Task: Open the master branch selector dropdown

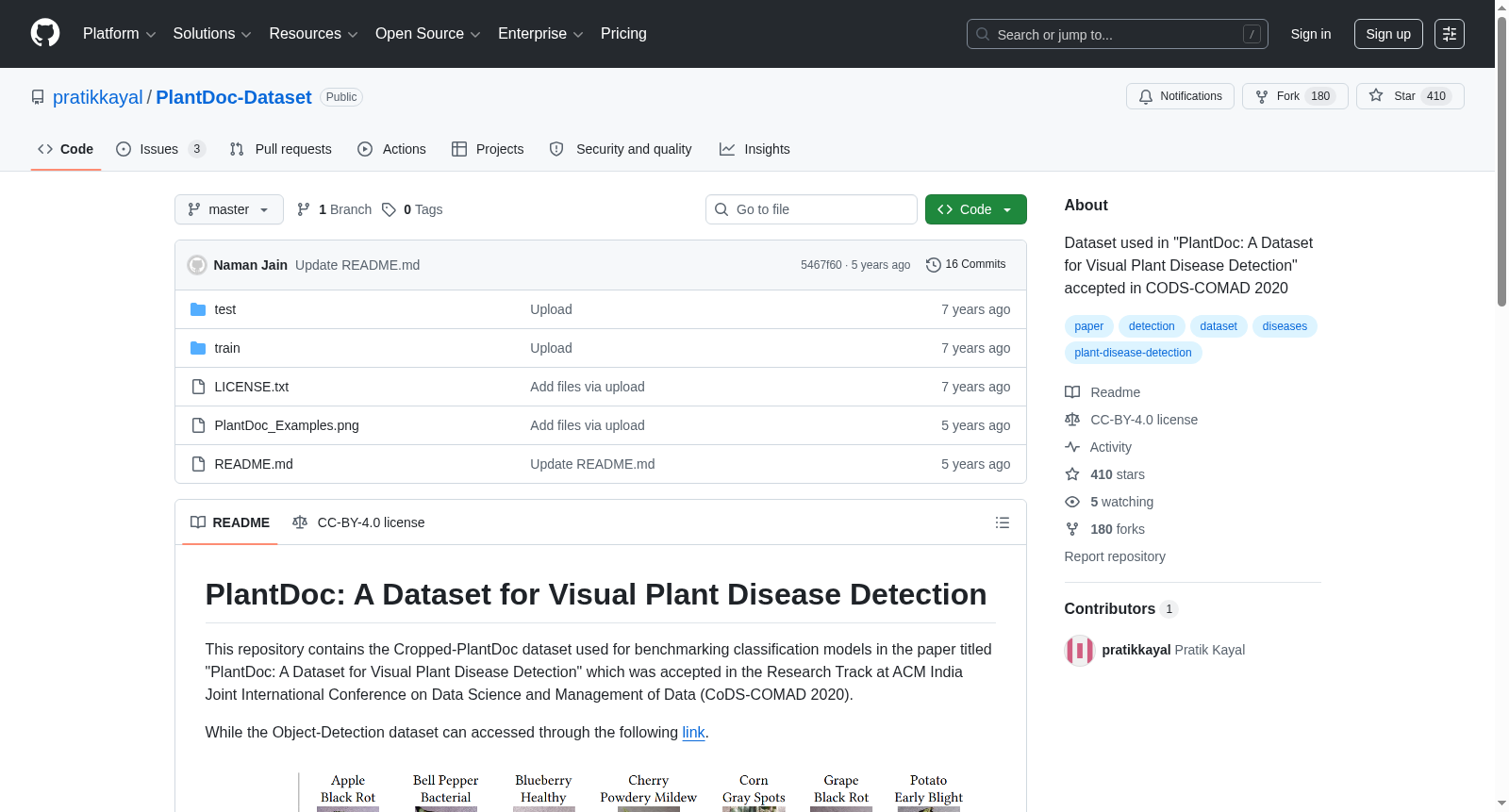Action: pos(229,209)
